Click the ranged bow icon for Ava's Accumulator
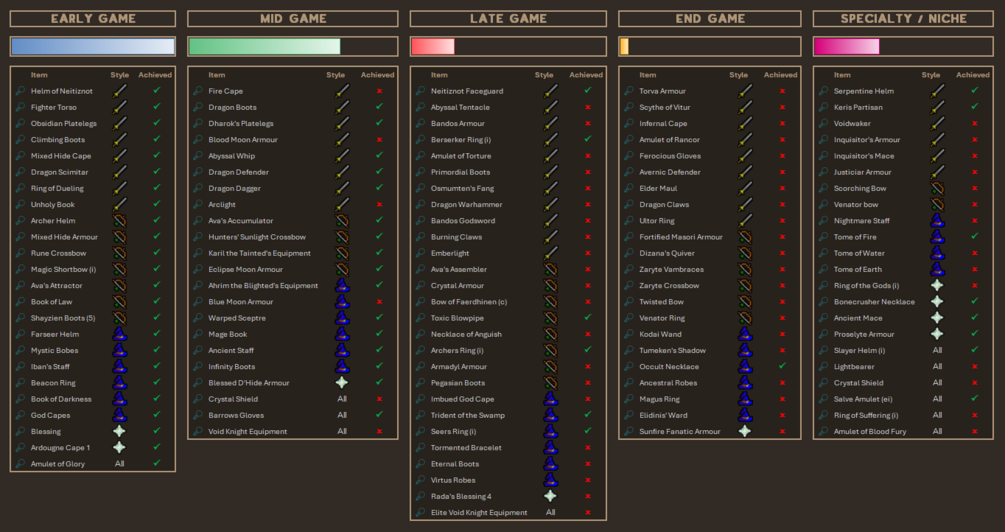This screenshot has height=532, width=1005. [x=342, y=220]
